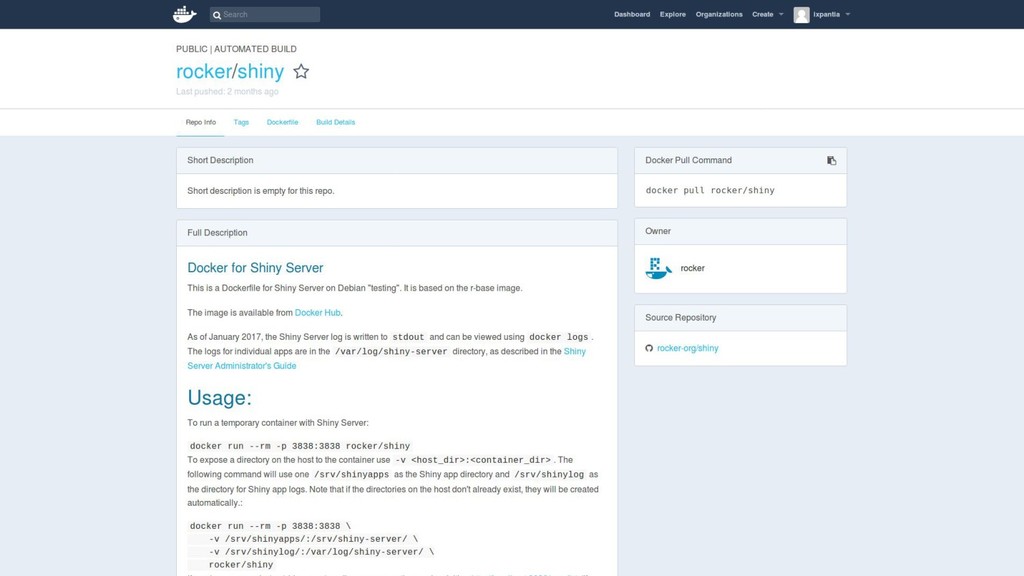The height and width of the screenshot is (576, 1024).
Task: Open the Dashboard page
Action: [x=632, y=14]
